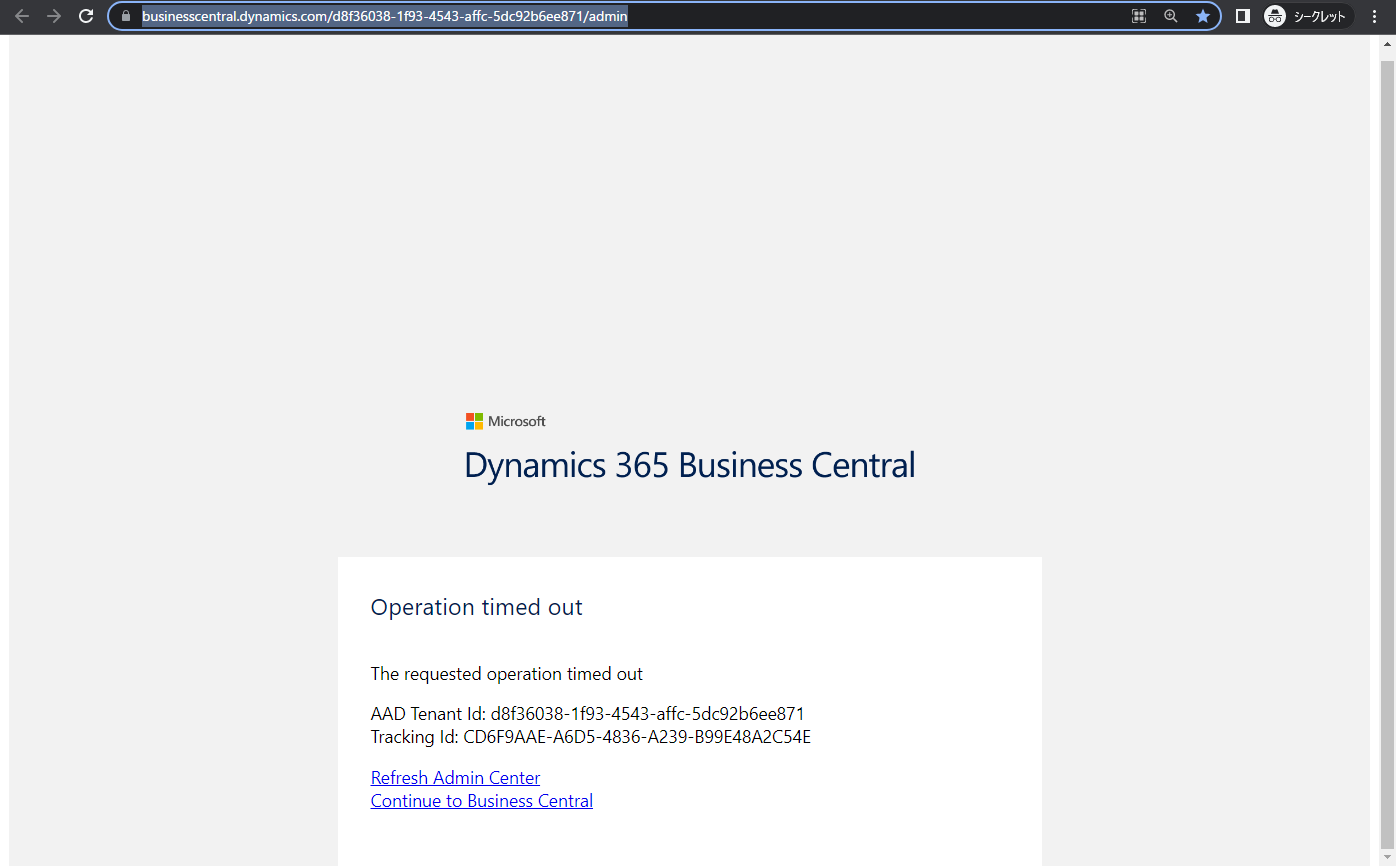The height and width of the screenshot is (866, 1396).
Task: Click the Continue to Business Central link
Action: (481, 800)
